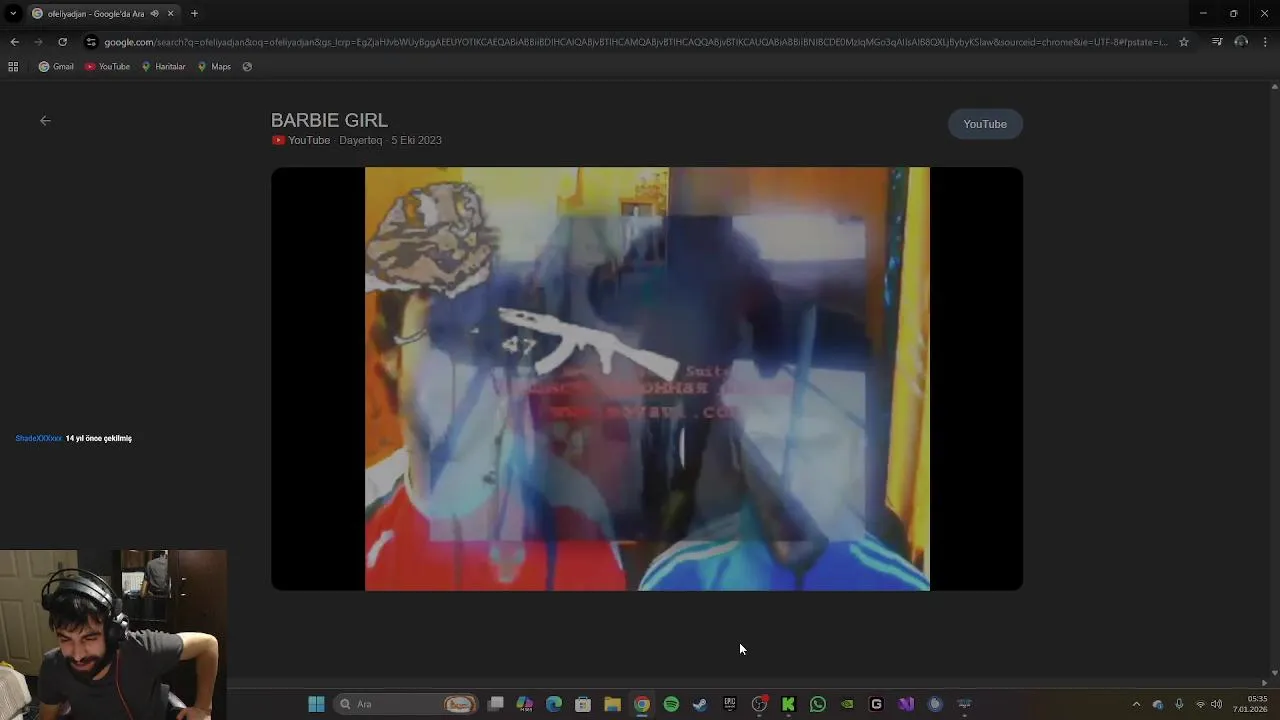Expand hidden system tray icons chevron

click(1136, 704)
